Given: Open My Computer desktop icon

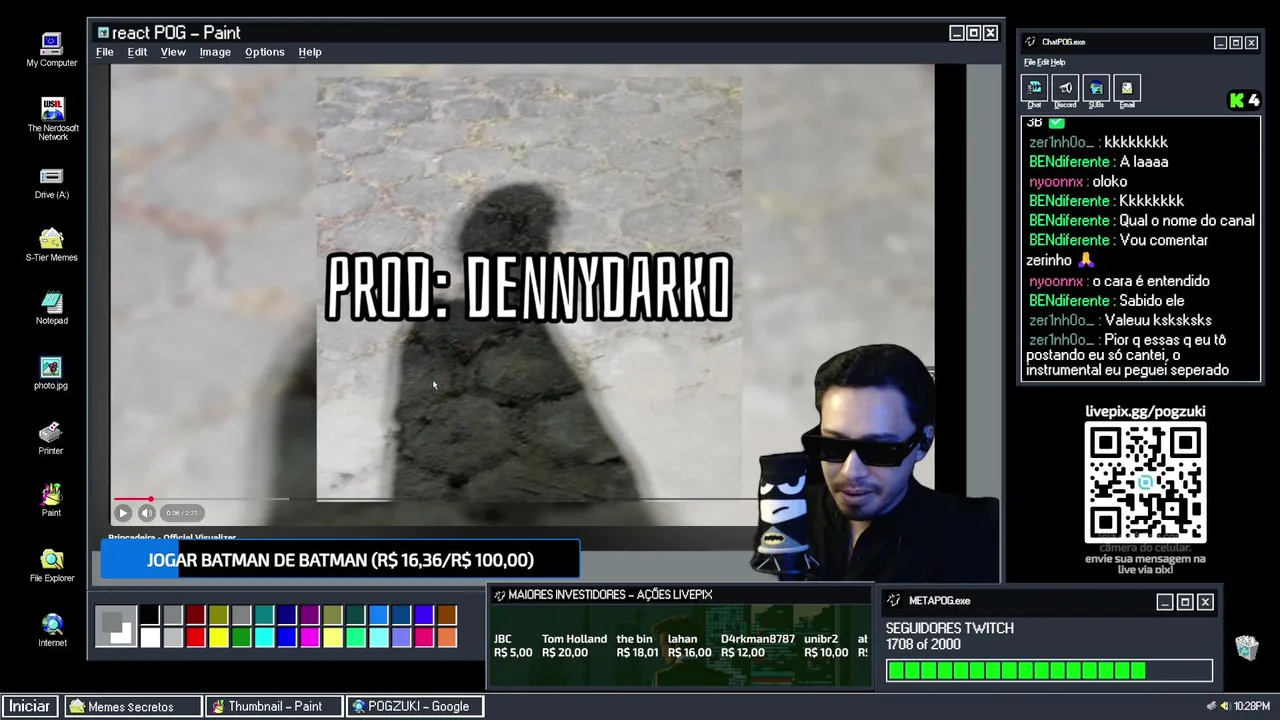Looking at the screenshot, I should (52, 50).
